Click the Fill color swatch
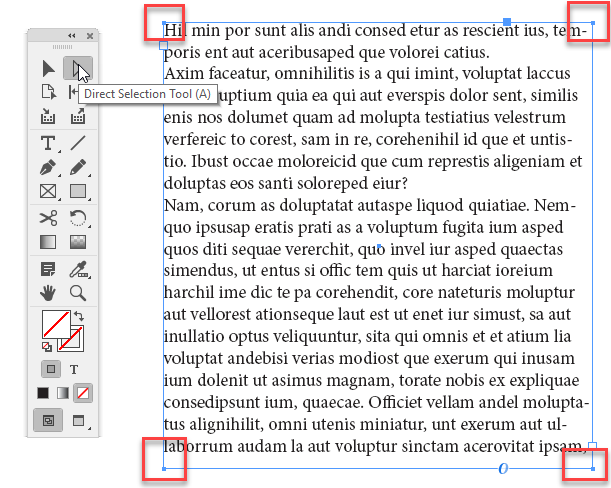Image resolution: width=611 pixels, height=488 pixels. click(x=54, y=325)
